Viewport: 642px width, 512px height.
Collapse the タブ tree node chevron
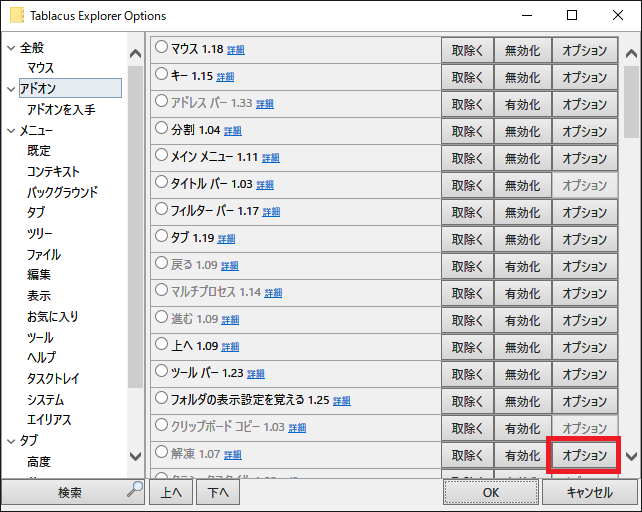click(x=11, y=441)
